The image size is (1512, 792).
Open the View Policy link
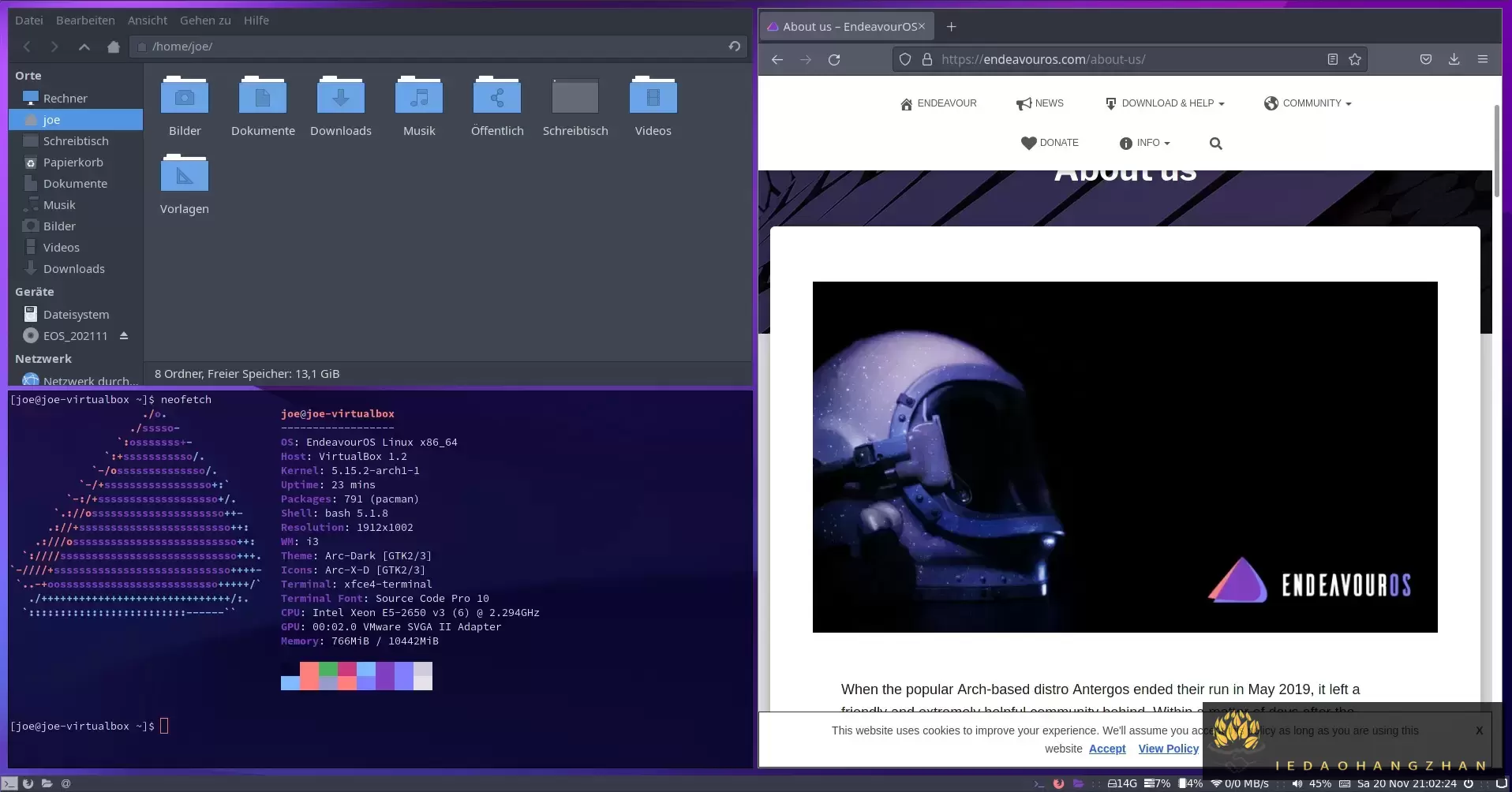pyautogui.click(x=1168, y=749)
